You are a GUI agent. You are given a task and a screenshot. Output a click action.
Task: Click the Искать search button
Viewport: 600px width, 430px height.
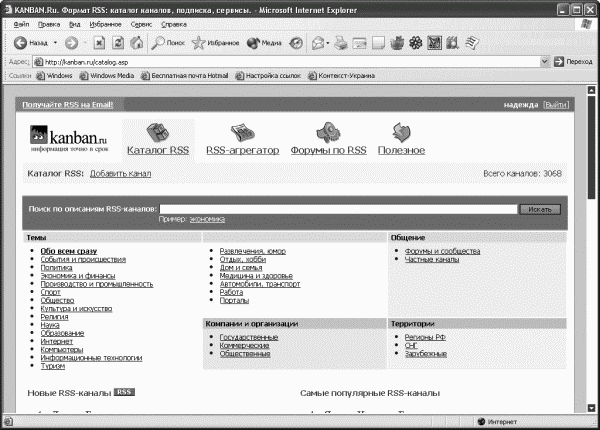[540, 209]
